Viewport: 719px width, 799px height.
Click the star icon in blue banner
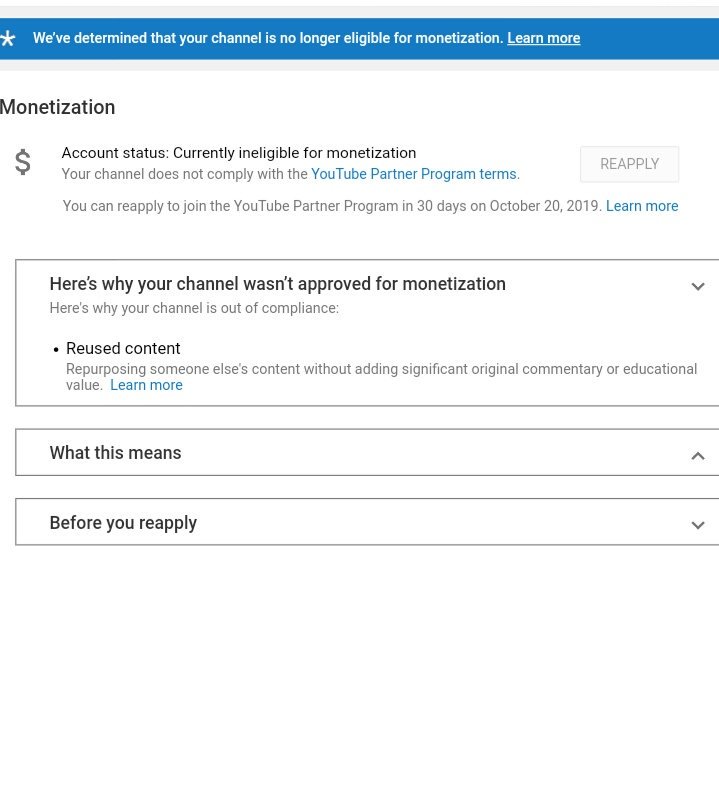coord(7,38)
